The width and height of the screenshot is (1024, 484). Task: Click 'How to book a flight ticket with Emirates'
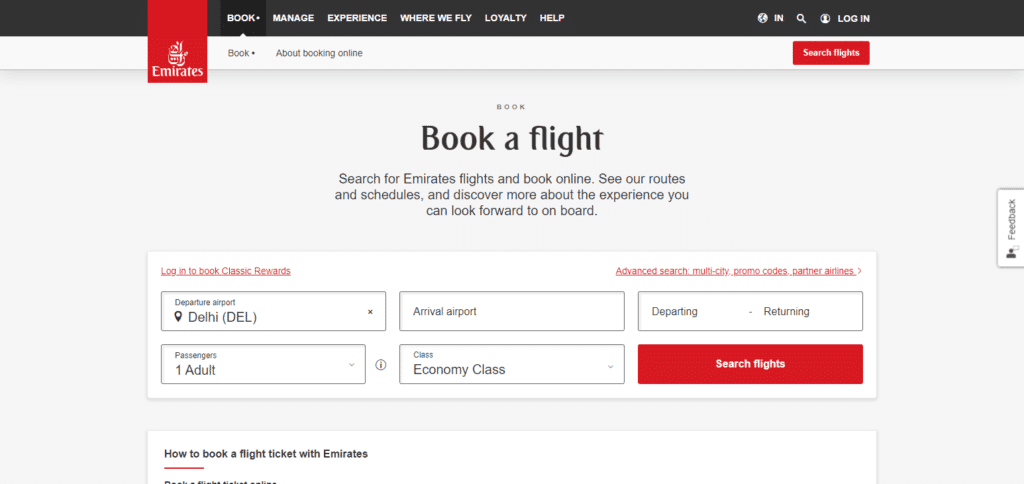[x=266, y=453]
